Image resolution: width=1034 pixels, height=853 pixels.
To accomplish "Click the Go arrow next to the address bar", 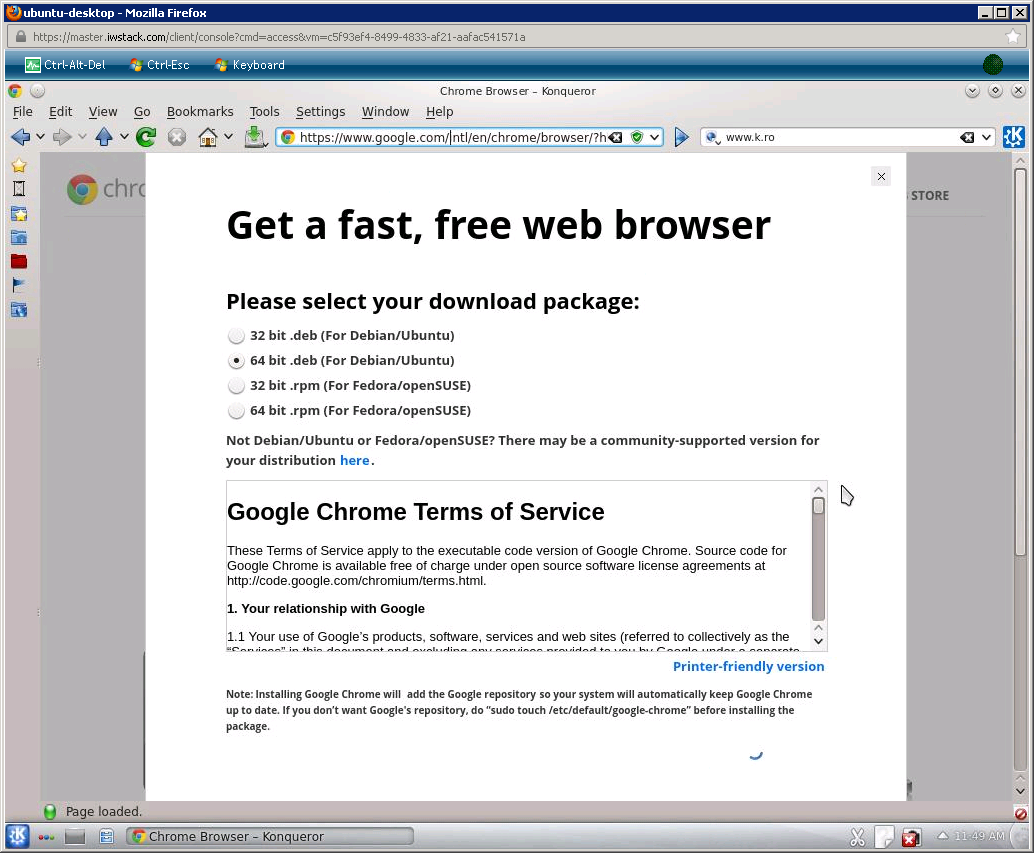I will point(682,137).
